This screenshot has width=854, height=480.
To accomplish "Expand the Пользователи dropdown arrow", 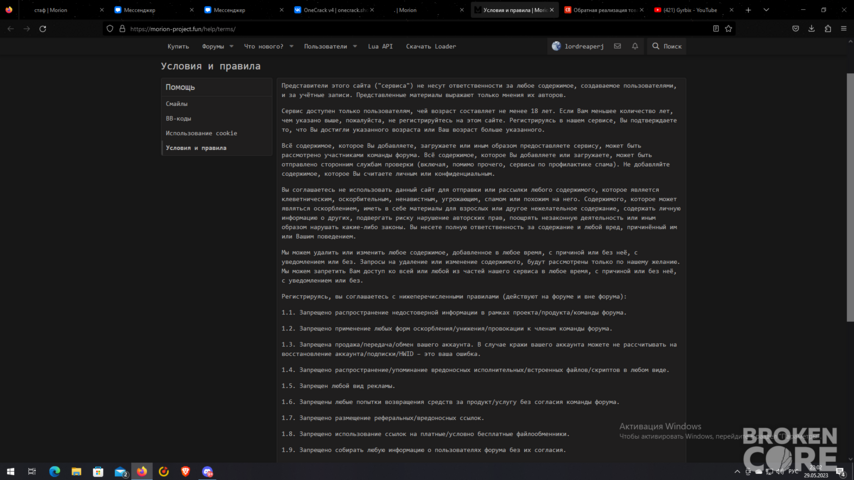I will pos(355,46).
